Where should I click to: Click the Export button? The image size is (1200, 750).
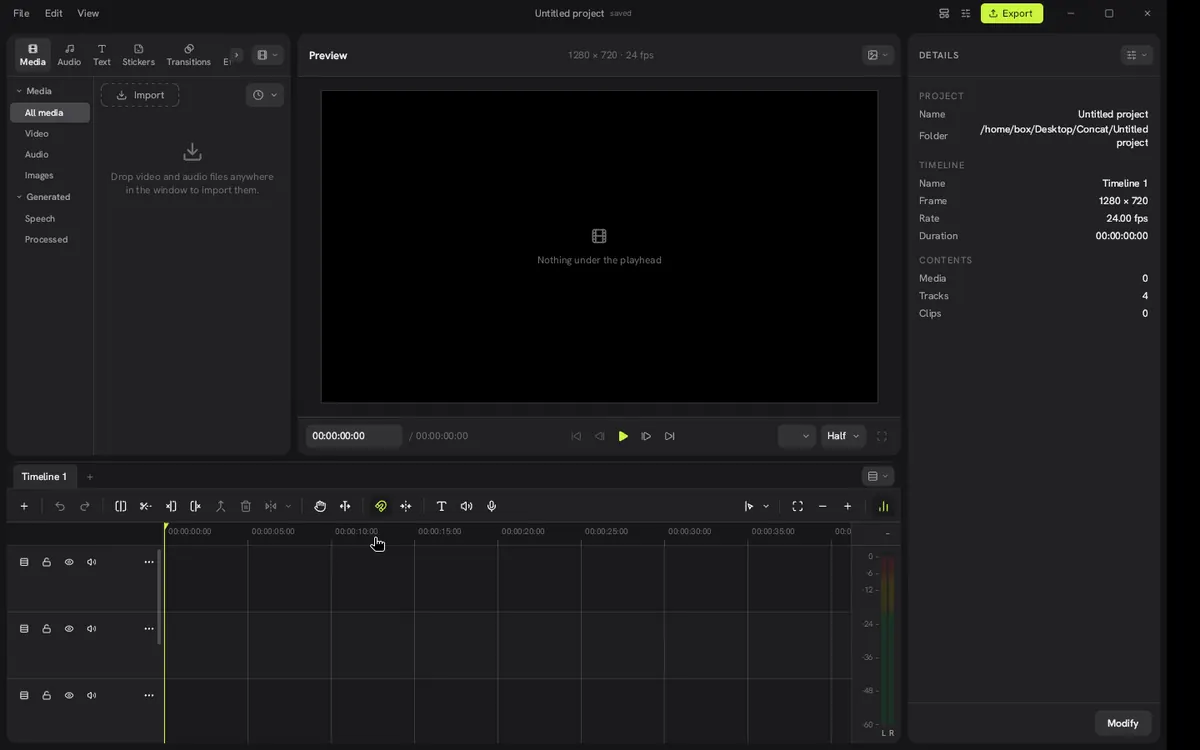pyautogui.click(x=1012, y=13)
